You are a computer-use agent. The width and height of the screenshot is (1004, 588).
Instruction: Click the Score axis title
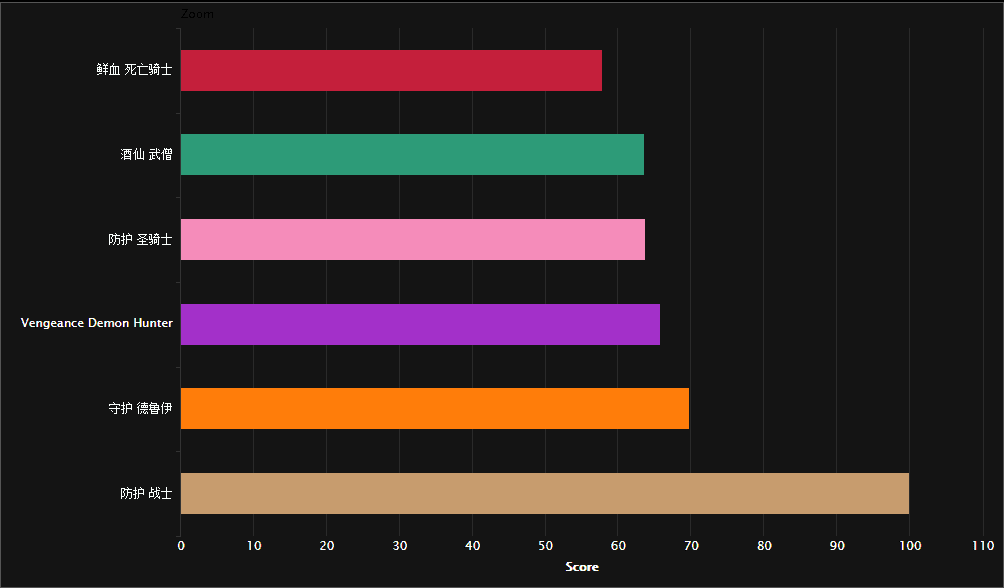[x=582, y=567]
